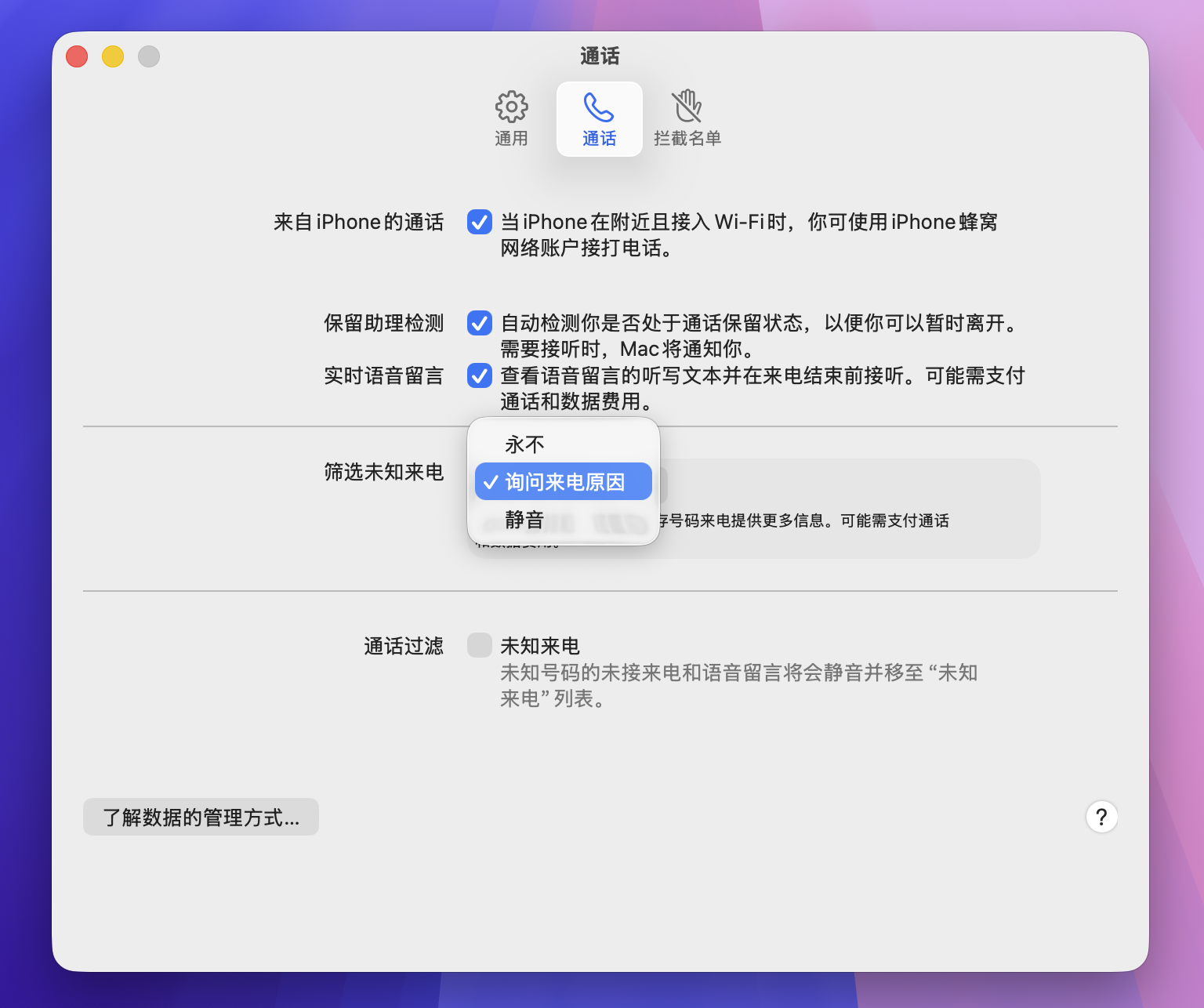Click the 了解数据的管理方式… button
1204x1008 pixels.
tap(201, 817)
